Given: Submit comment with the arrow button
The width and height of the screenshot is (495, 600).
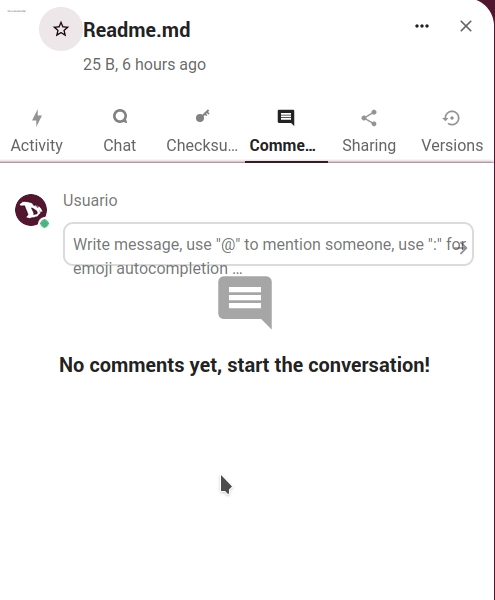Looking at the screenshot, I should click(x=463, y=248).
